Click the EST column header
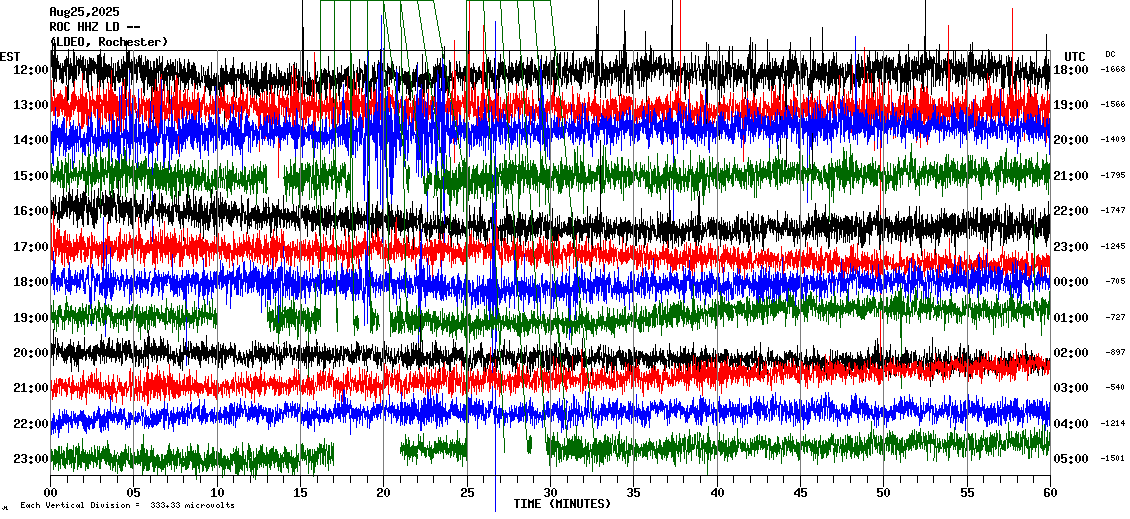This screenshot has width=1130, height=519. [x=10, y=56]
